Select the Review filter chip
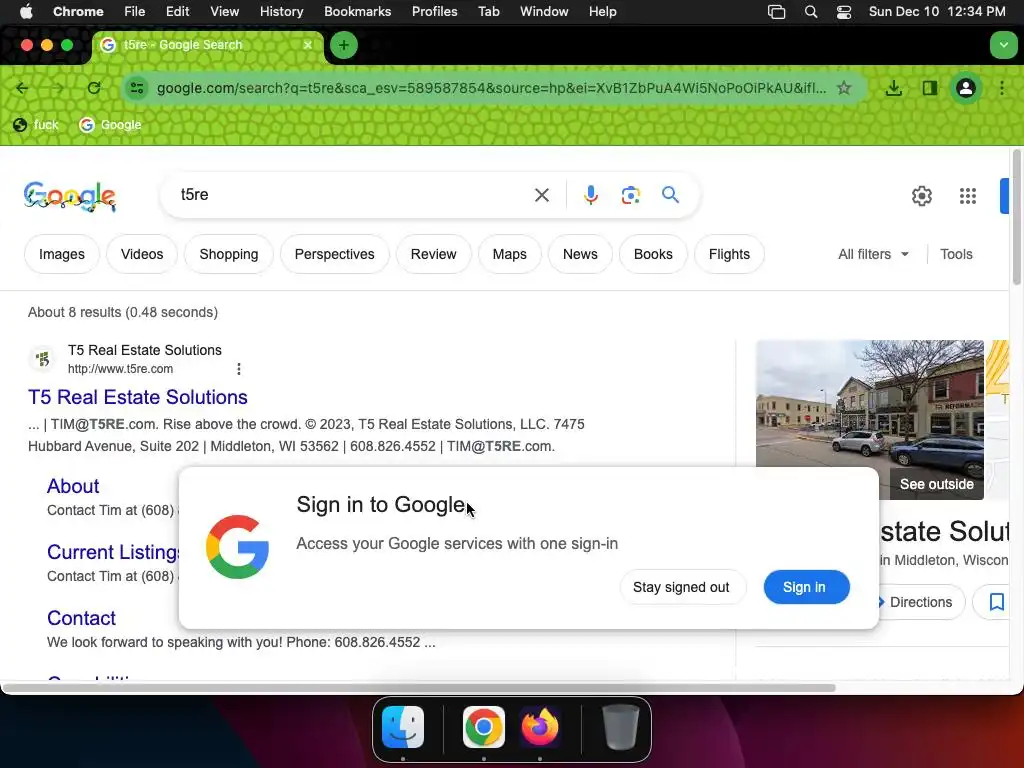 click(x=433, y=254)
